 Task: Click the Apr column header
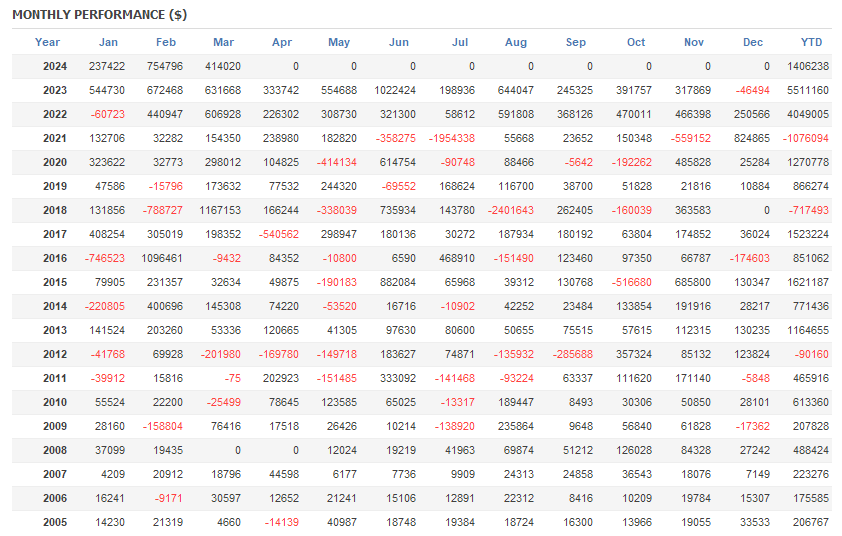click(x=282, y=42)
